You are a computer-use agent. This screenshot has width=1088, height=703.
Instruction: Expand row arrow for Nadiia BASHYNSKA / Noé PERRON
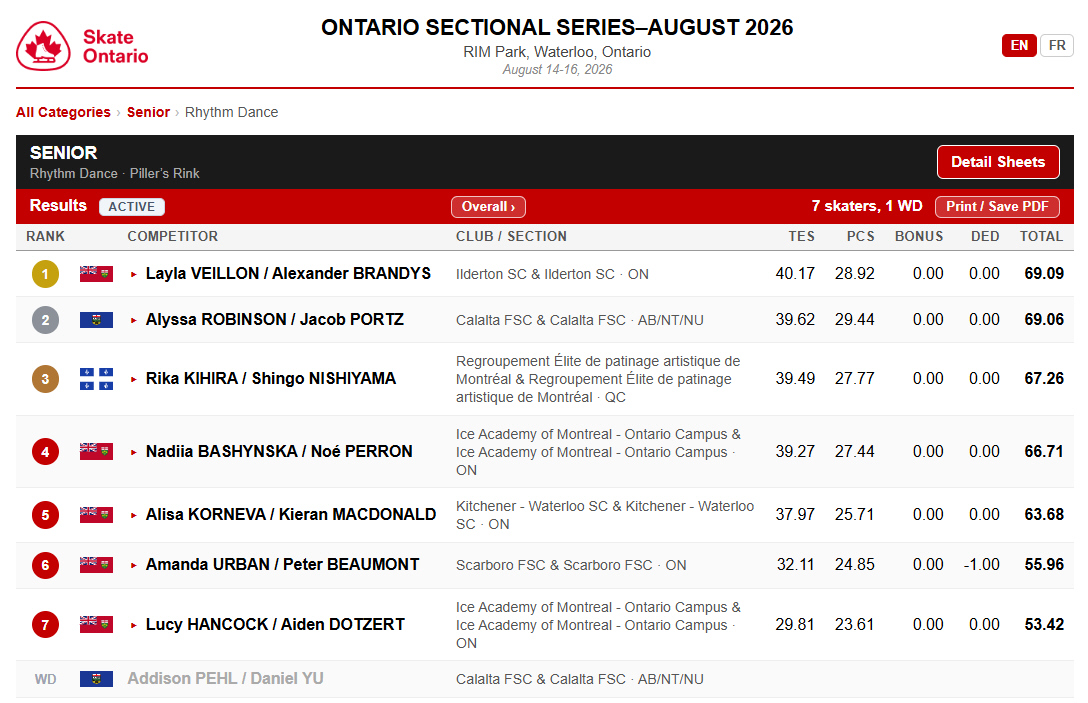tap(134, 452)
